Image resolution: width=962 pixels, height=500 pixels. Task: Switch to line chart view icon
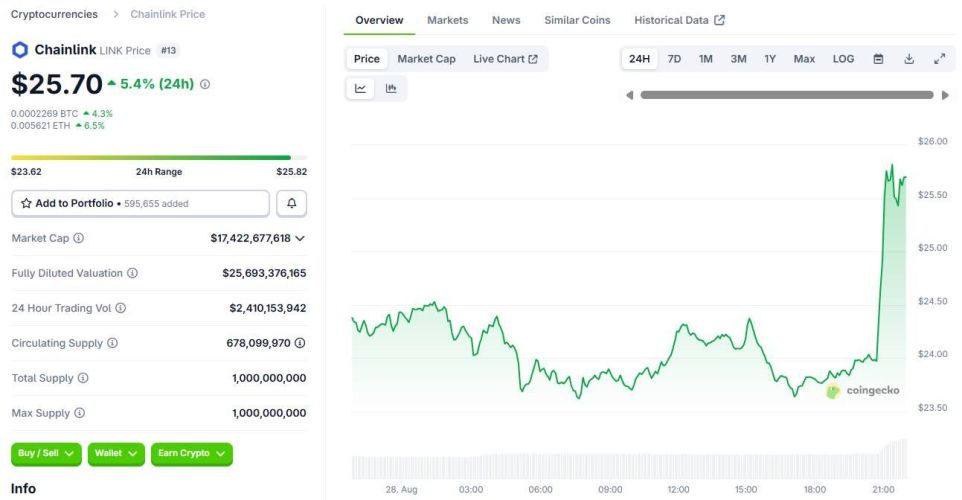coord(361,88)
